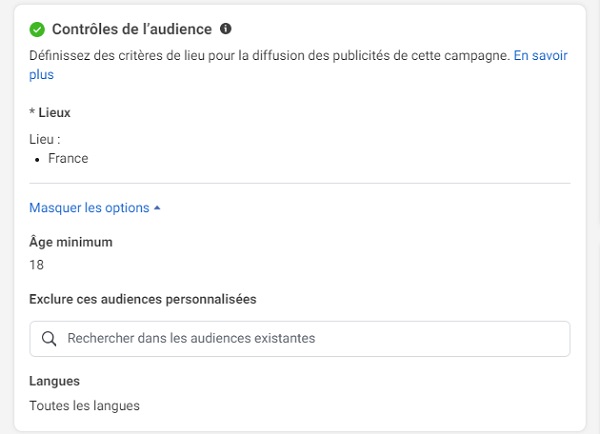The width and height of the screenshot is (600, 434).
Task: Click the bullet point before France
Action: tap(37, 159)
